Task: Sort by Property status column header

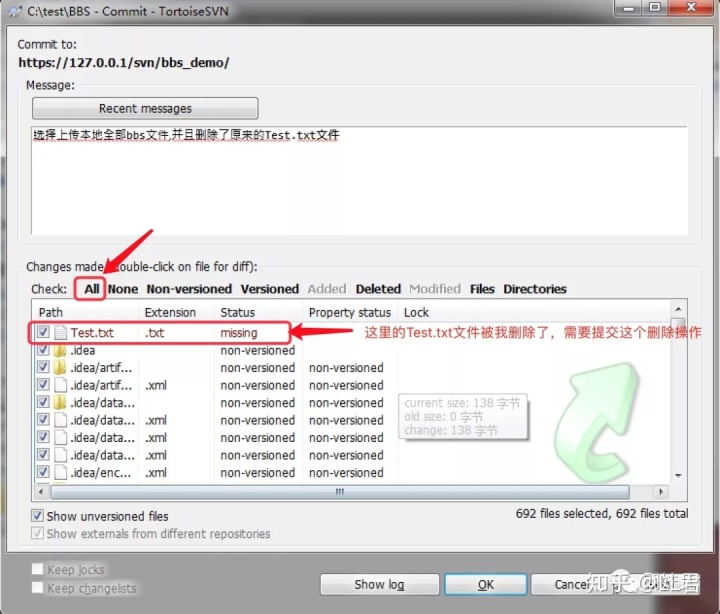Action: (350, 312)
